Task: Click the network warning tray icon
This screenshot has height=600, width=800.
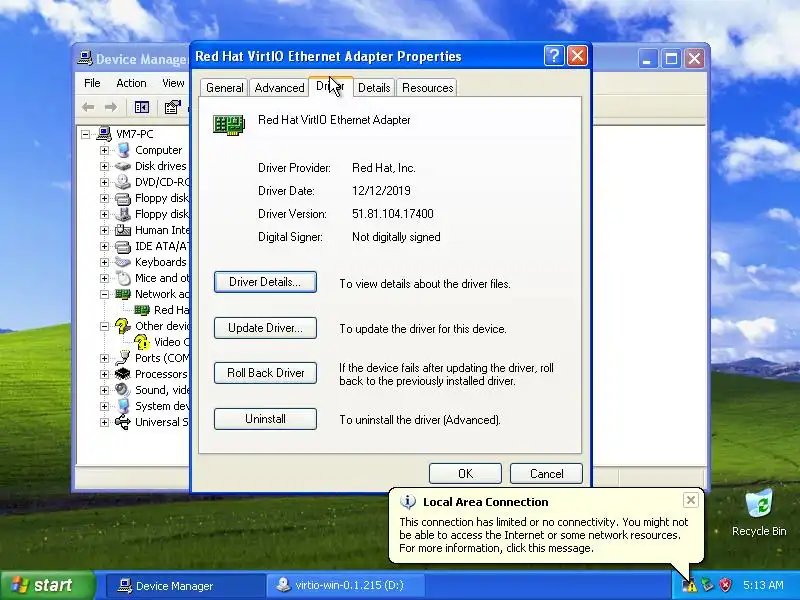Action: click(x=690, y=585)
